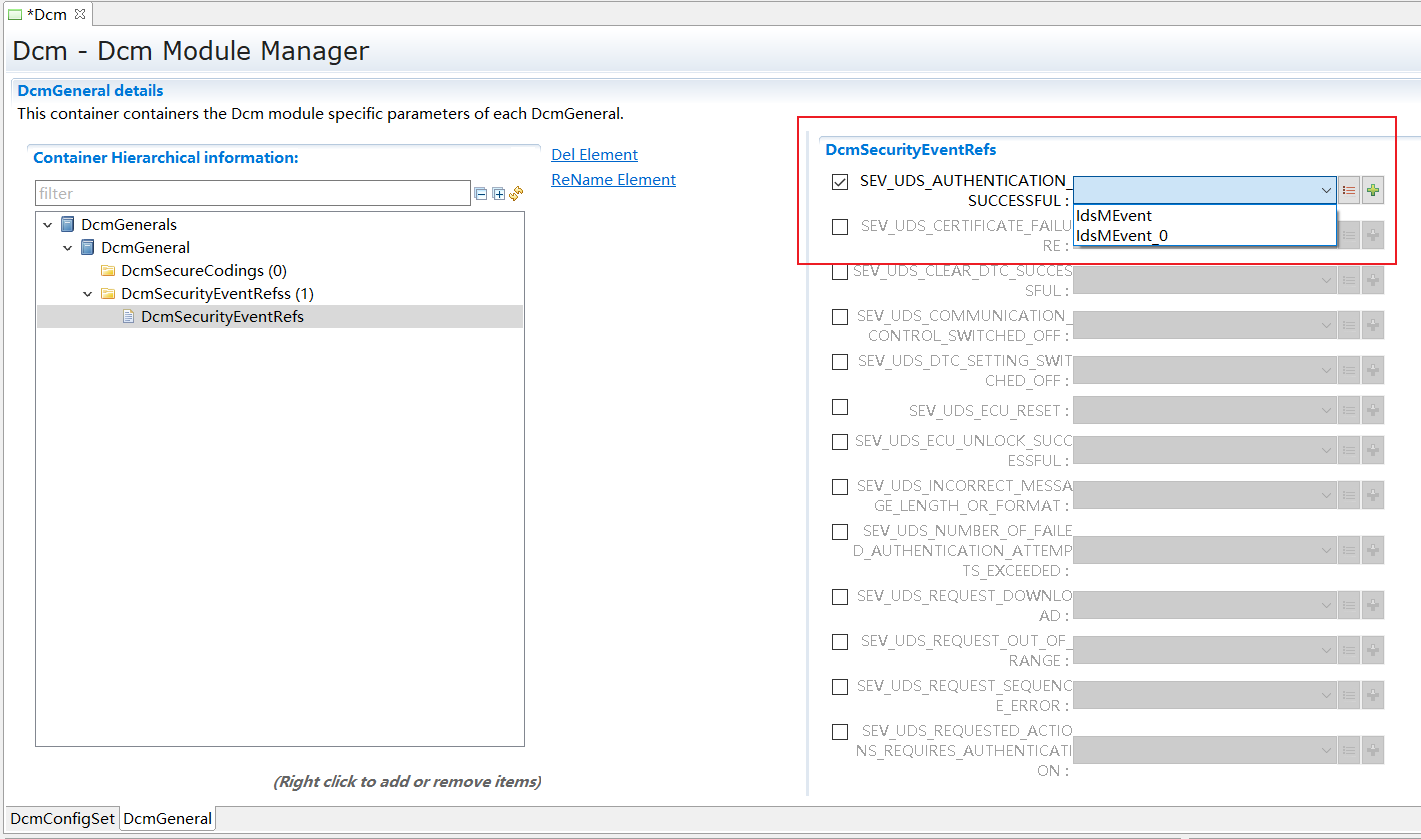Close the Dcm editor tab
Screen dimensions: 1421x839
point(80,14)
